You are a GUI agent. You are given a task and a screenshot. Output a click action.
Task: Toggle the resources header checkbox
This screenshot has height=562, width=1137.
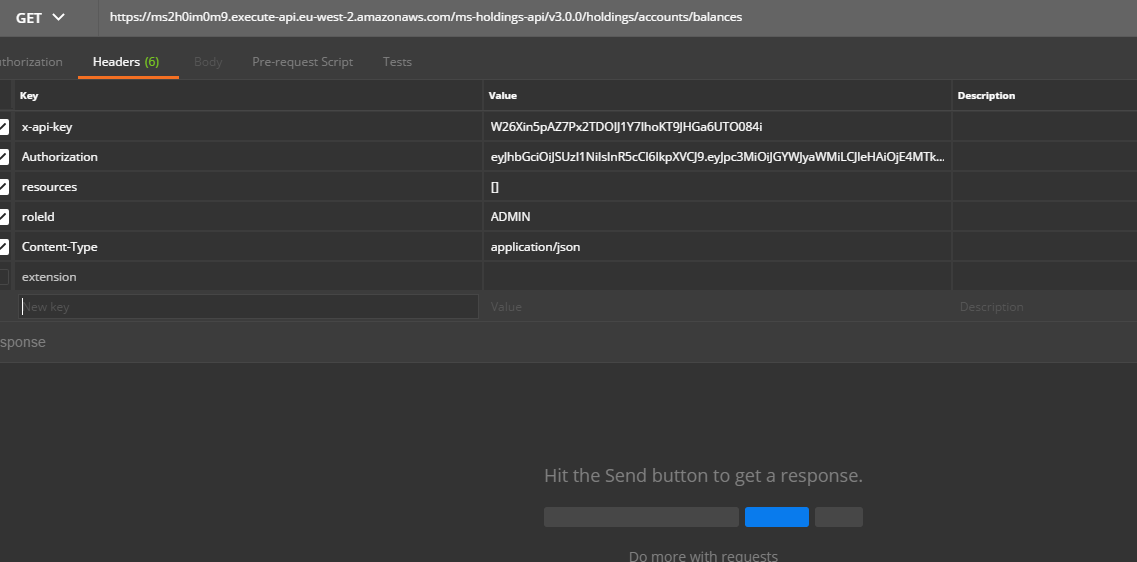(x=4, y=187)
